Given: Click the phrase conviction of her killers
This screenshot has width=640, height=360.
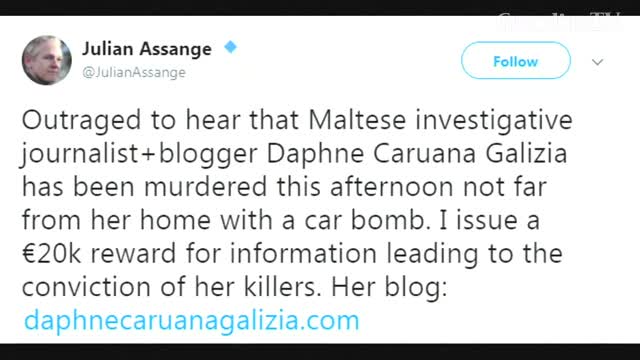Looking at the screenshot, I should (x=171, y=287).
